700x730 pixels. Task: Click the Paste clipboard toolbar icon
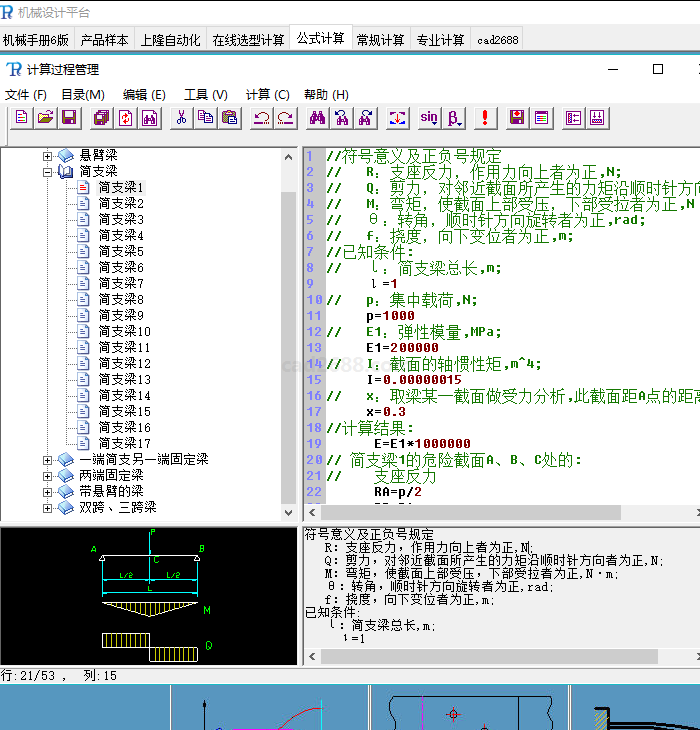(230, 118)
